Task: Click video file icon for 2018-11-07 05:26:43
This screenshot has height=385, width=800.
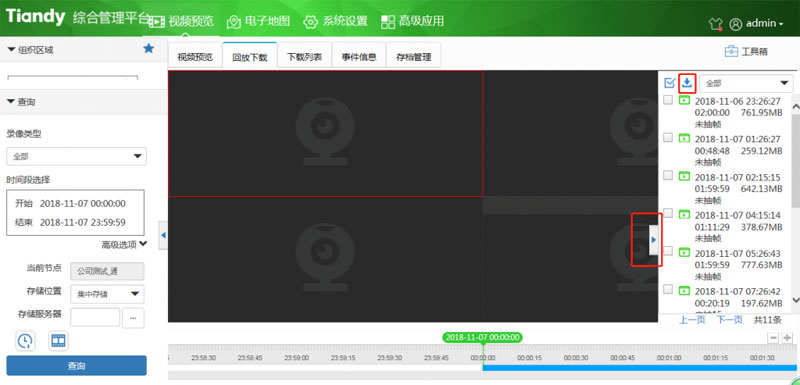Action: coord(684,252)
